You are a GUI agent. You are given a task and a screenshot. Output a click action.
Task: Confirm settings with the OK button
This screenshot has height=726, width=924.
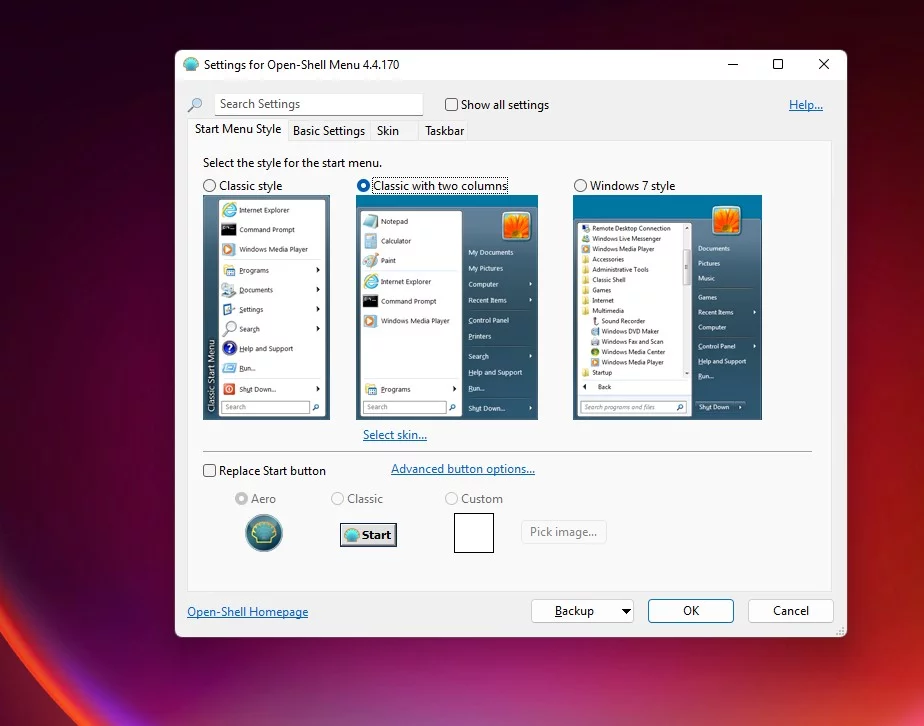tap(691, 611)
